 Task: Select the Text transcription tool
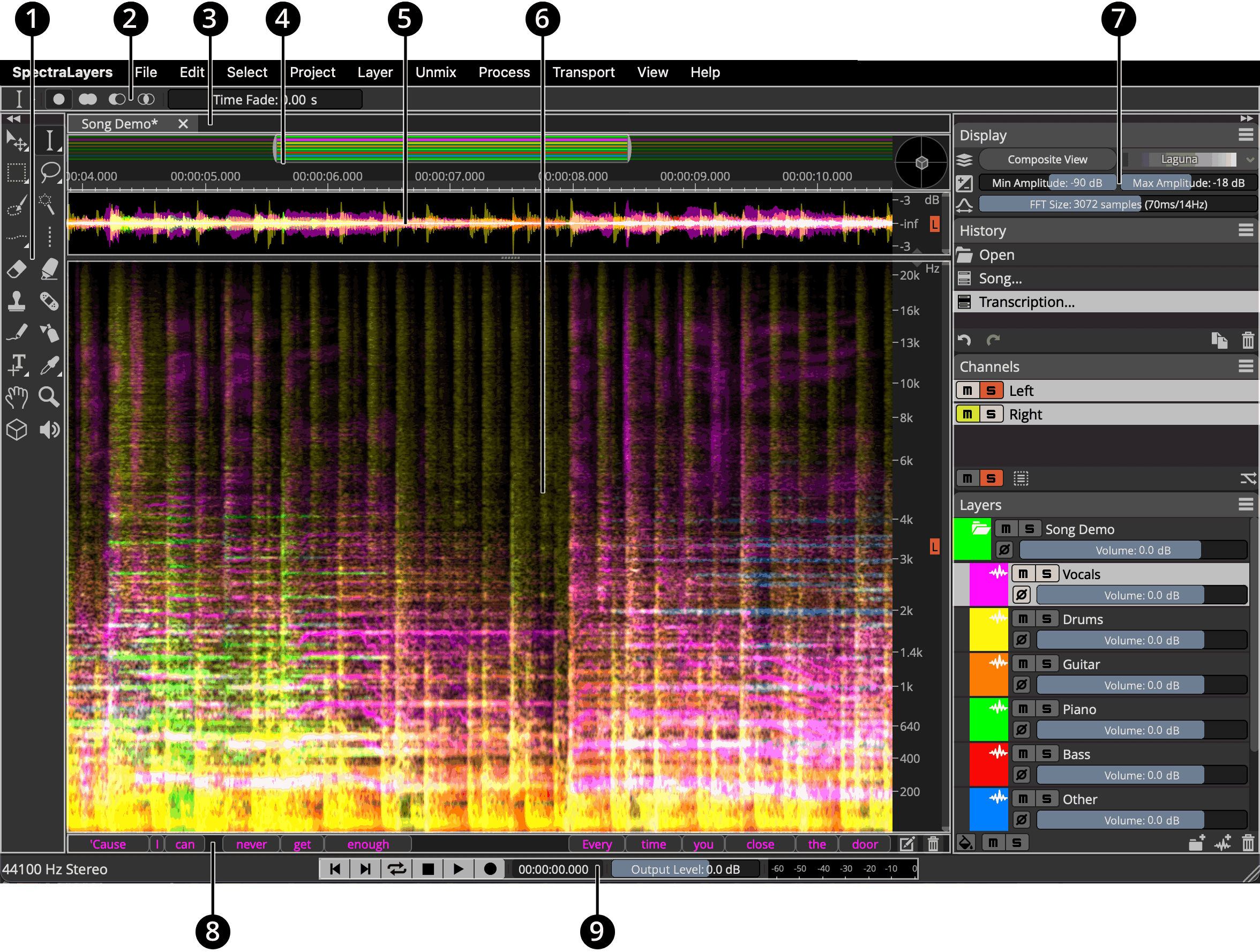point(17,365)
